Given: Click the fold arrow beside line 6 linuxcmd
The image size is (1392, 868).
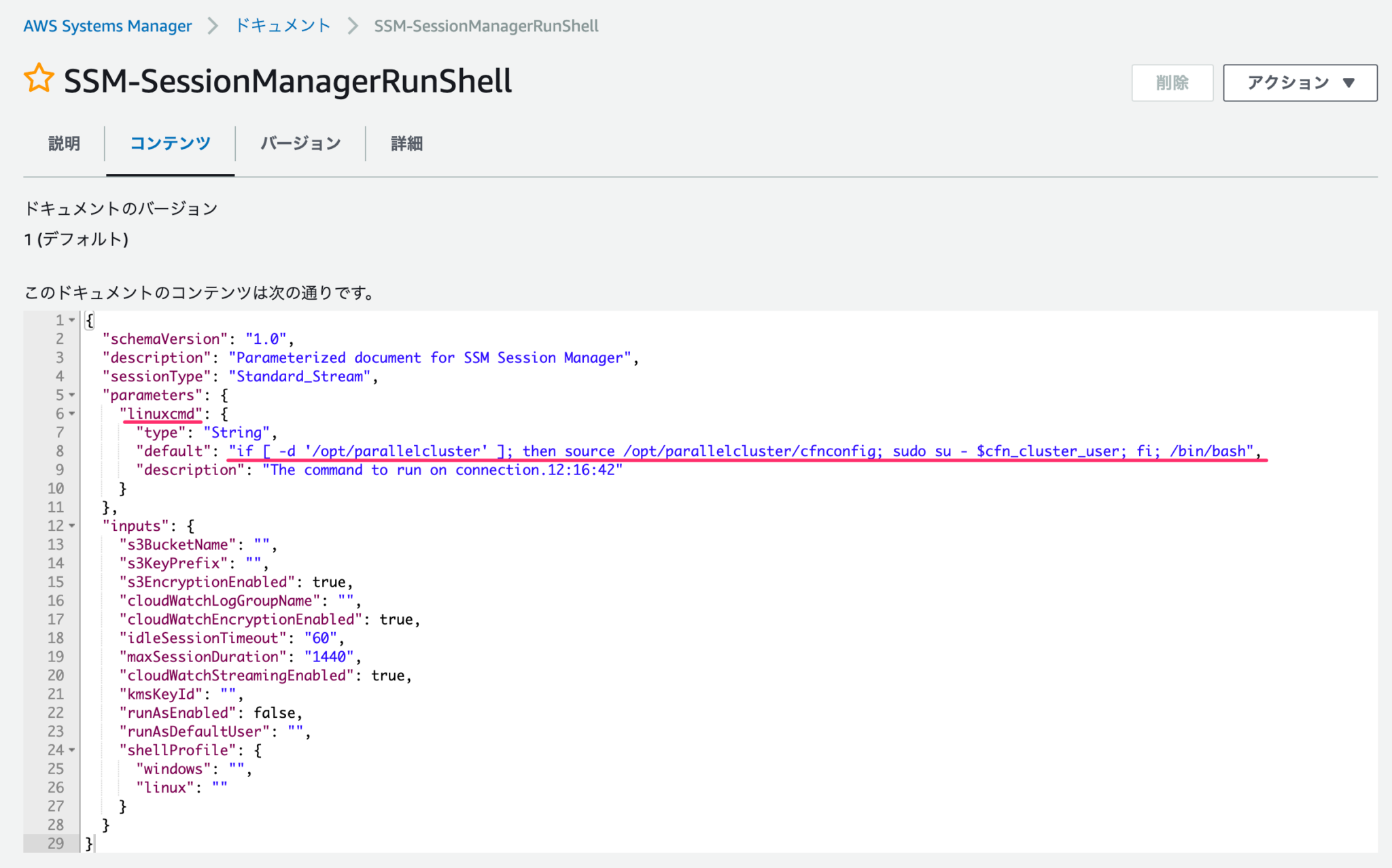Looking at the screenshot, I should (x=71, y=413).
